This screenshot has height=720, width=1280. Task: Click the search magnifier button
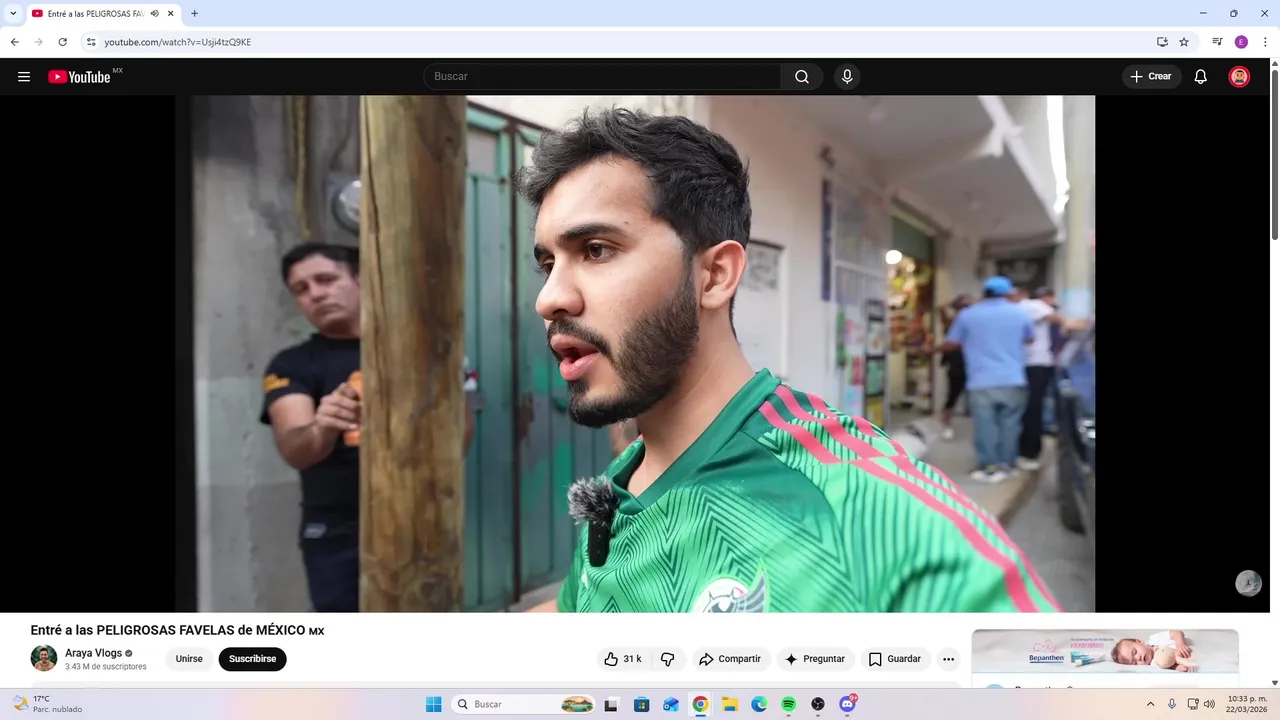802,77
